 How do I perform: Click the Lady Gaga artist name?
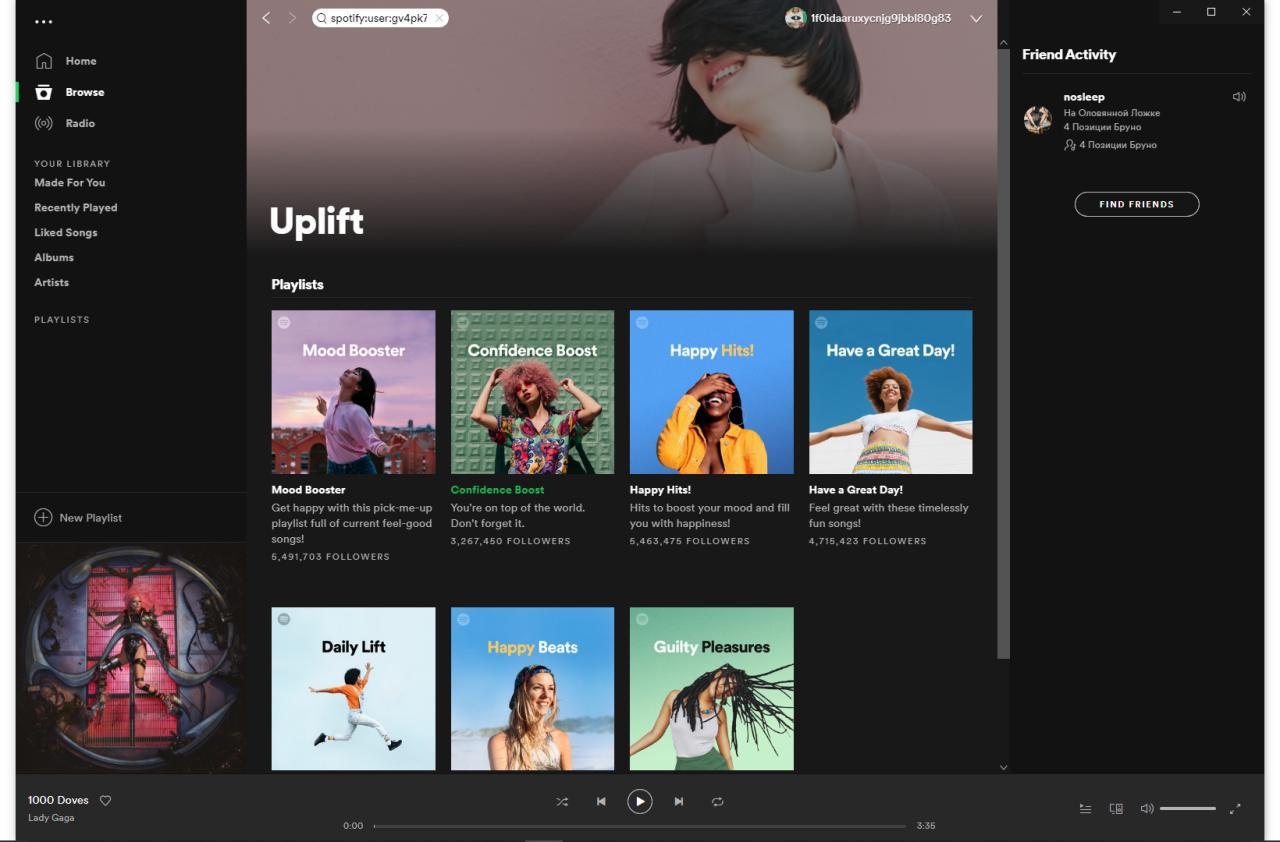51,818
